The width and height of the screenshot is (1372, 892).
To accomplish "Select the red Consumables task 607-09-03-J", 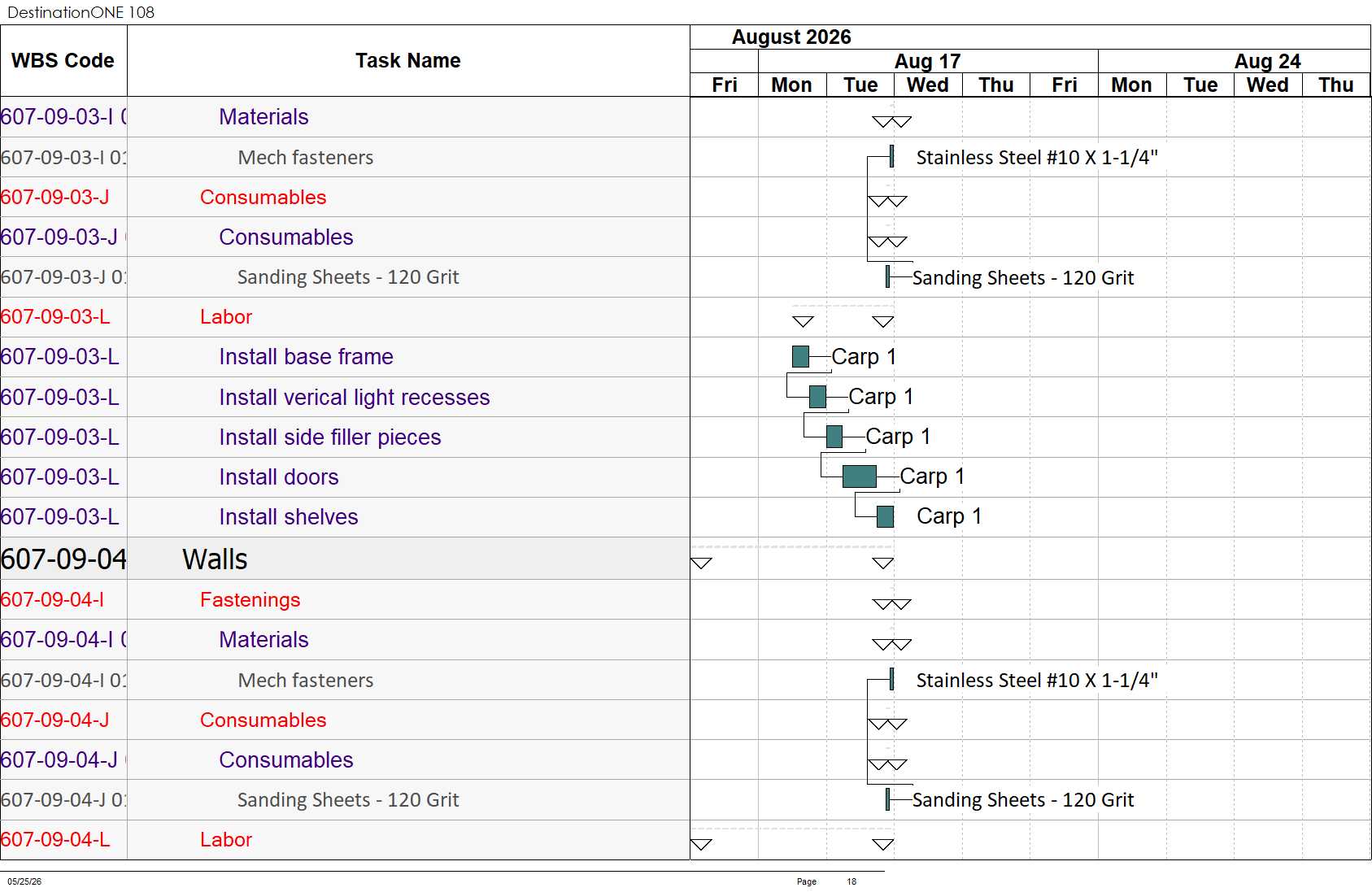I will (x=263, y=198).
